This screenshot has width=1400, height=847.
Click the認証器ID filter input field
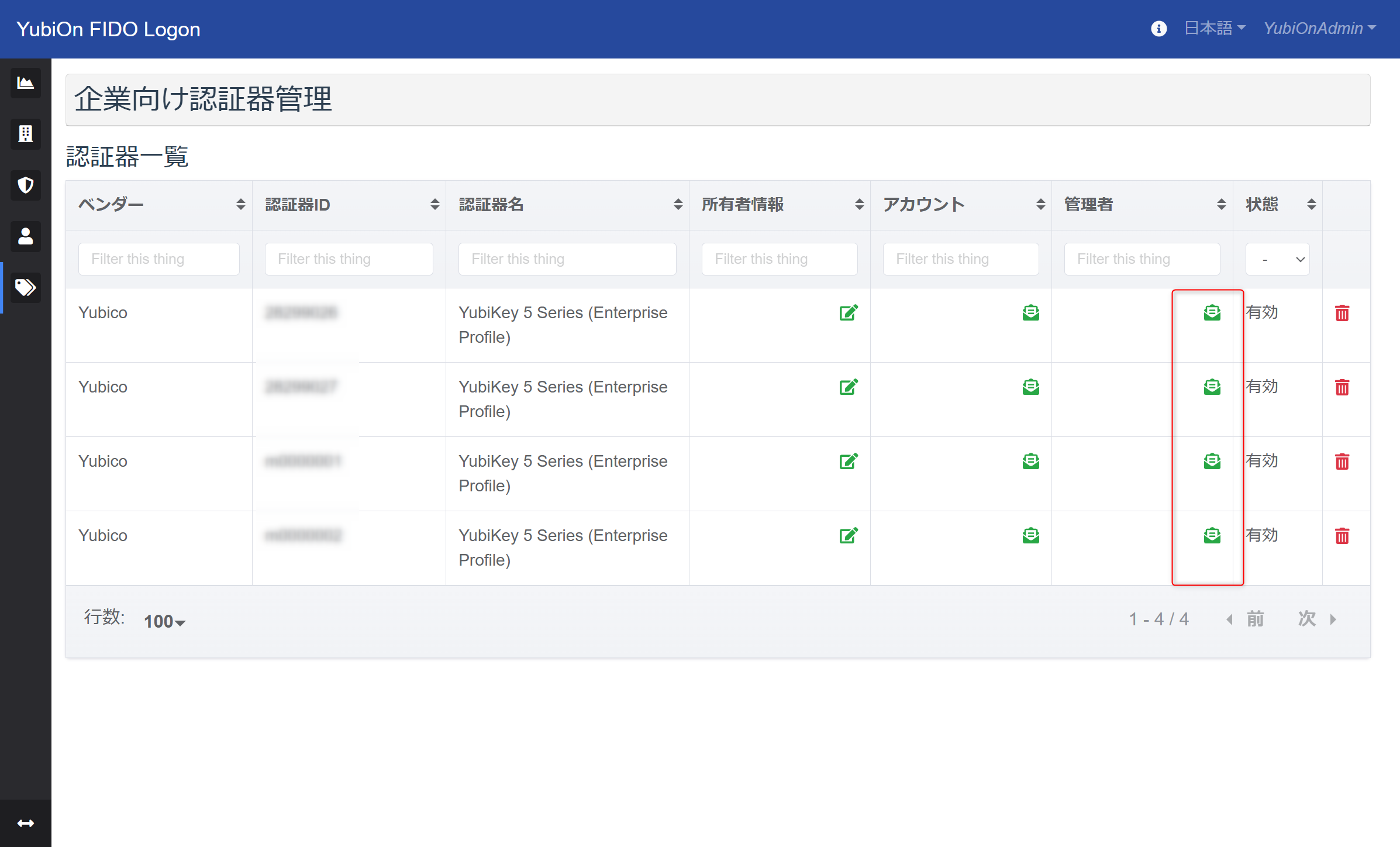[x=349, y=258]
